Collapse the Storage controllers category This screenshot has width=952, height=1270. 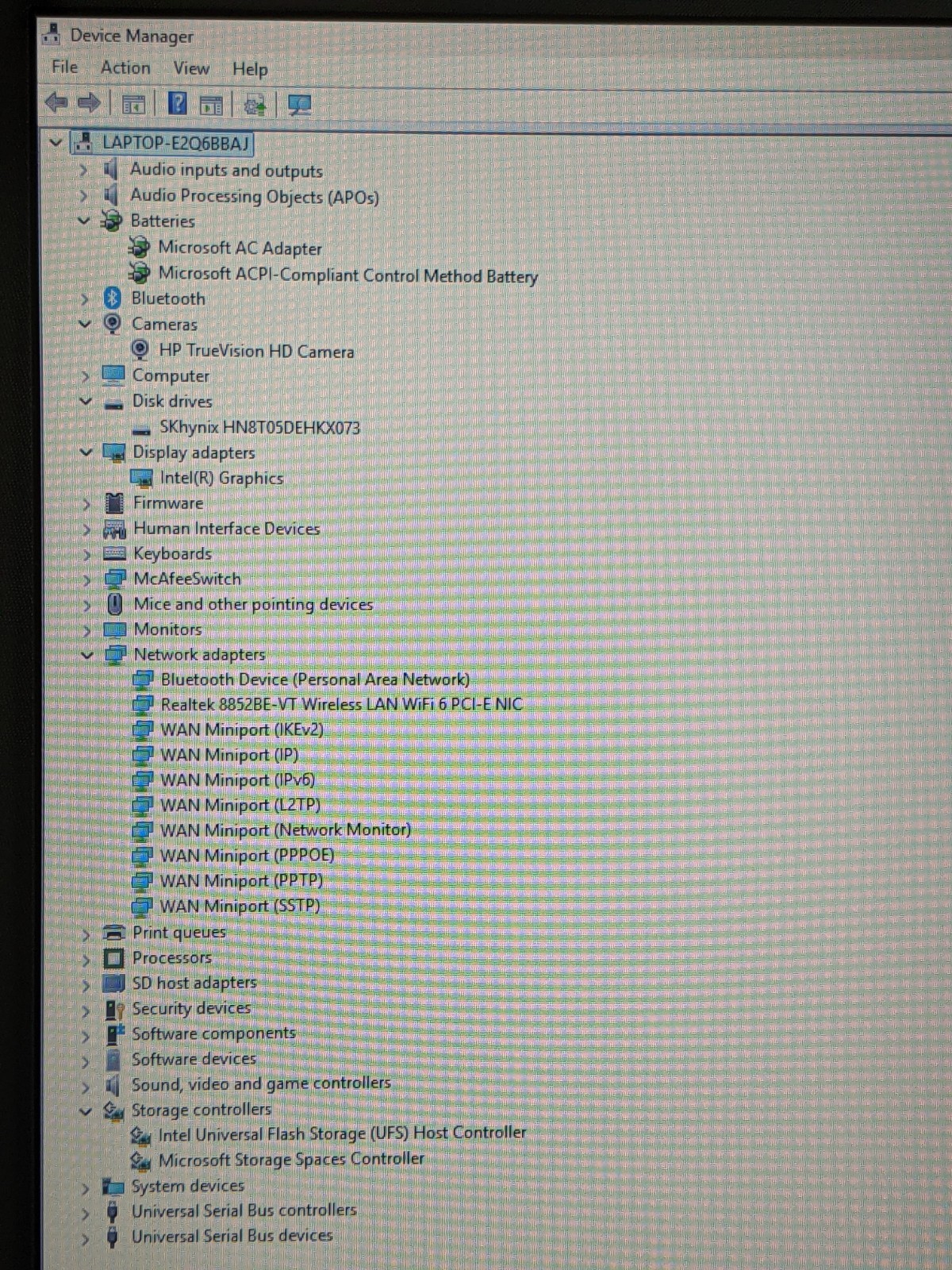(86, 1110)
